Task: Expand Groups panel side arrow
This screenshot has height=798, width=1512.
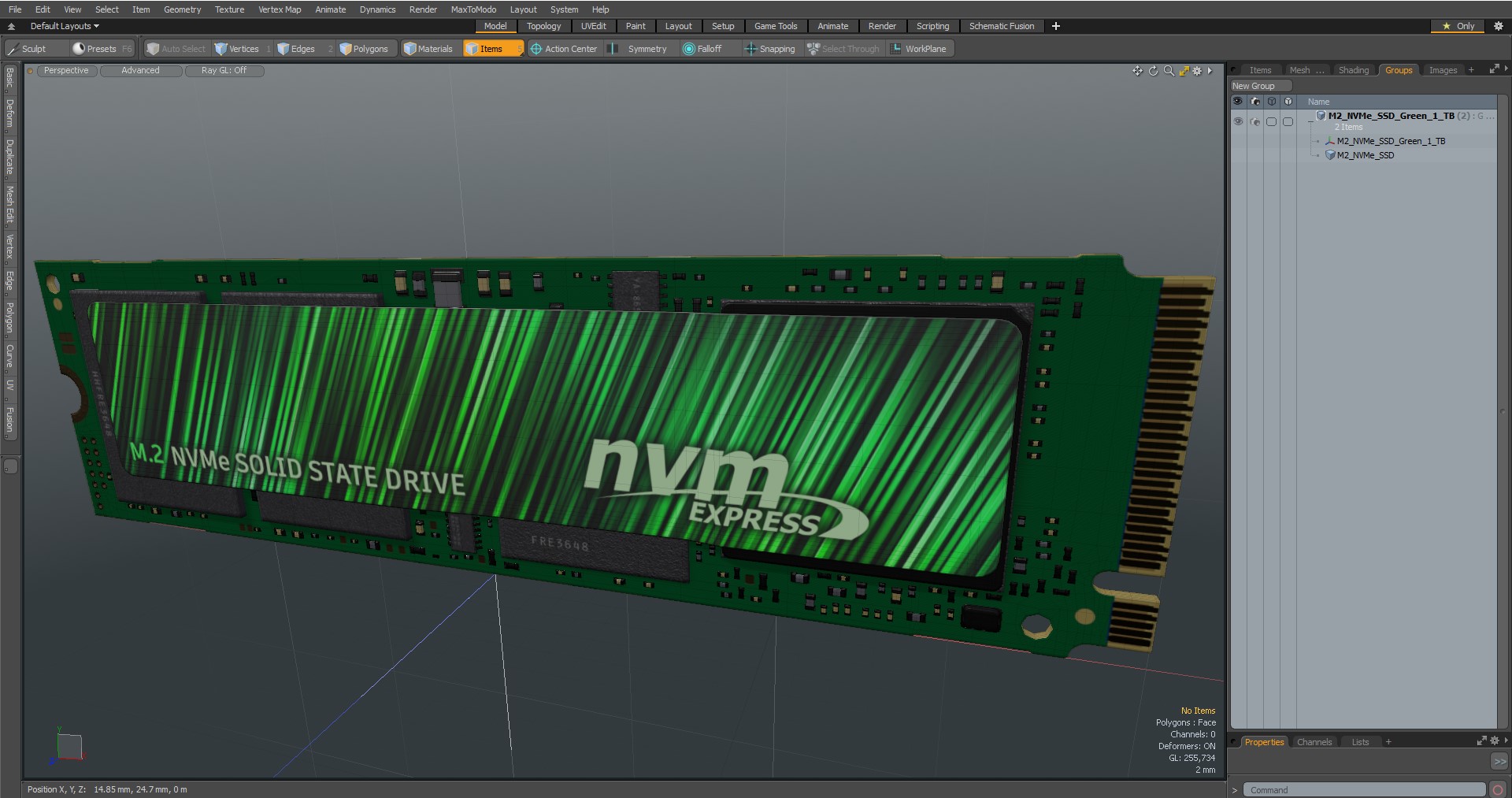Action: [x=1506, y=69]
